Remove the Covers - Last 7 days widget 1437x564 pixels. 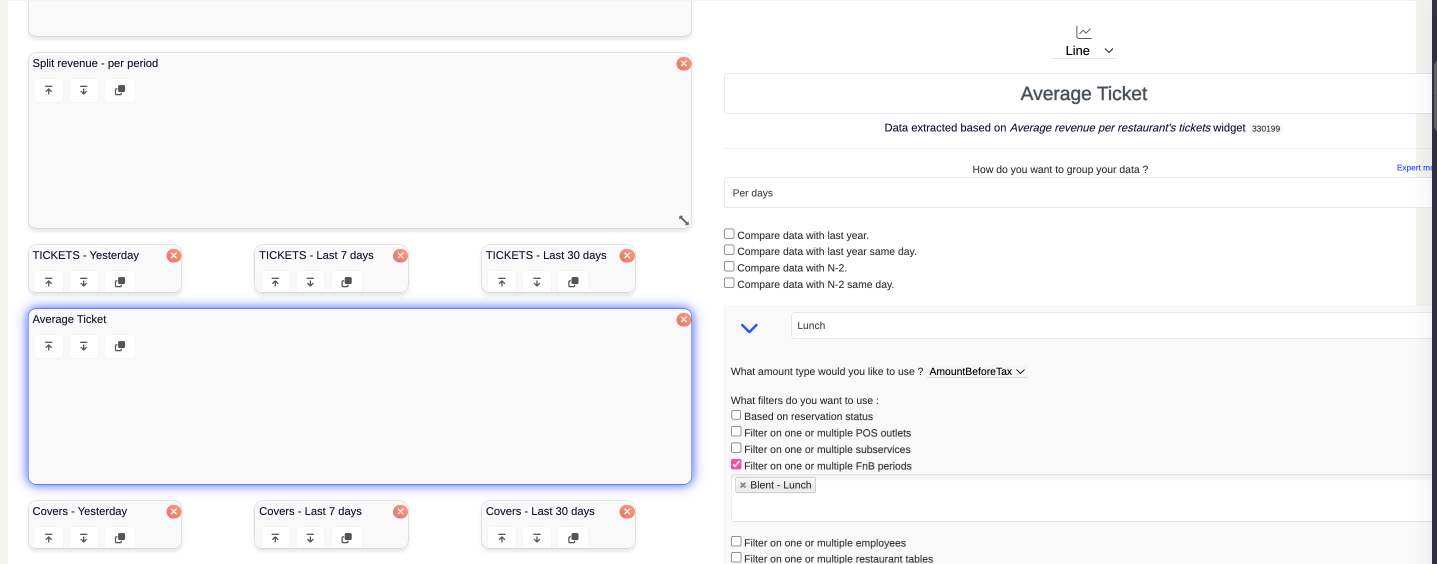pos(400,511)
